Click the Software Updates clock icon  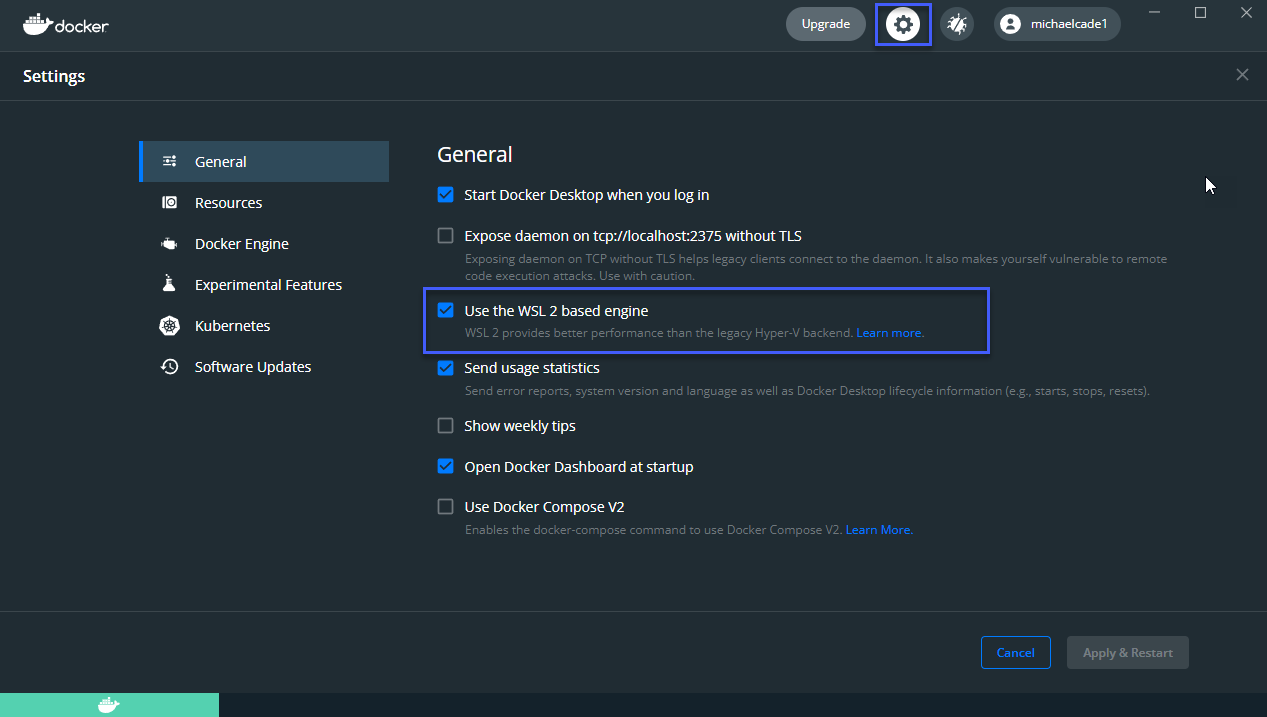[170, 366]
